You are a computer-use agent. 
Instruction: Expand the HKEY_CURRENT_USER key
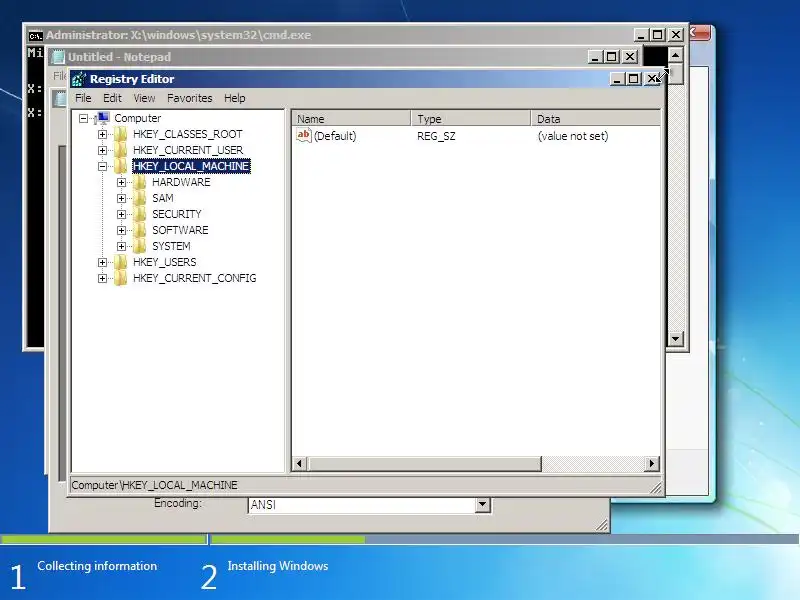pyautogui.click(x=103, y=151)
